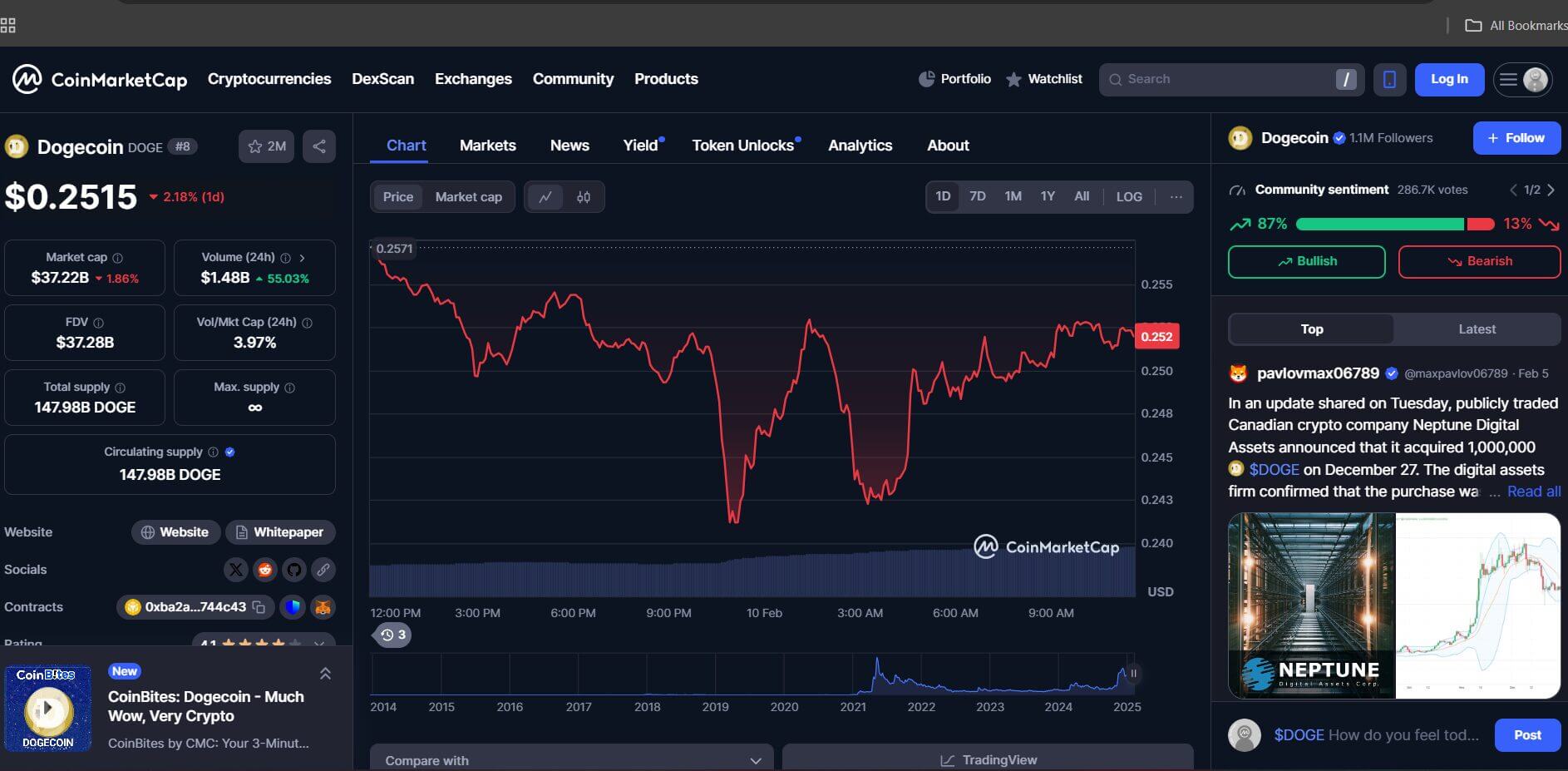
Task: Open Dogecoin's X (Twitter) social icon
Action: (236, 570)
